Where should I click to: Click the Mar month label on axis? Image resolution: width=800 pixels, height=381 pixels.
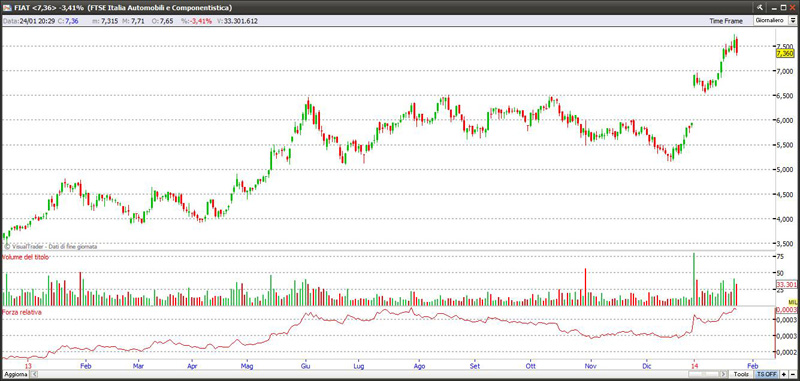tap(138, 366)
